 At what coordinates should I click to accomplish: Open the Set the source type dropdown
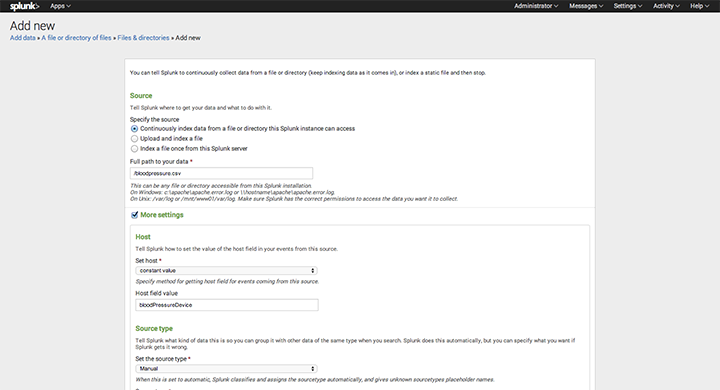pos(226,369)
